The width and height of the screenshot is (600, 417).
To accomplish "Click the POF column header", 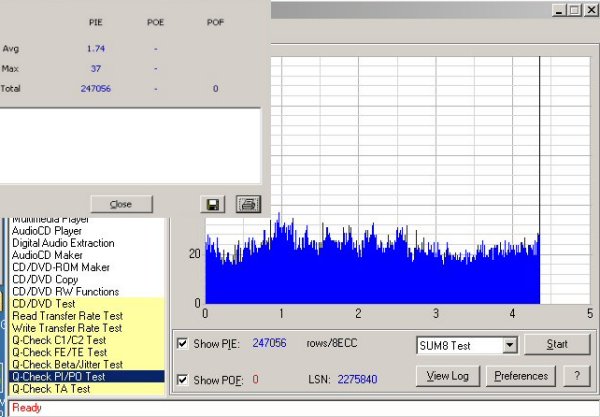I will pos(215,22).
